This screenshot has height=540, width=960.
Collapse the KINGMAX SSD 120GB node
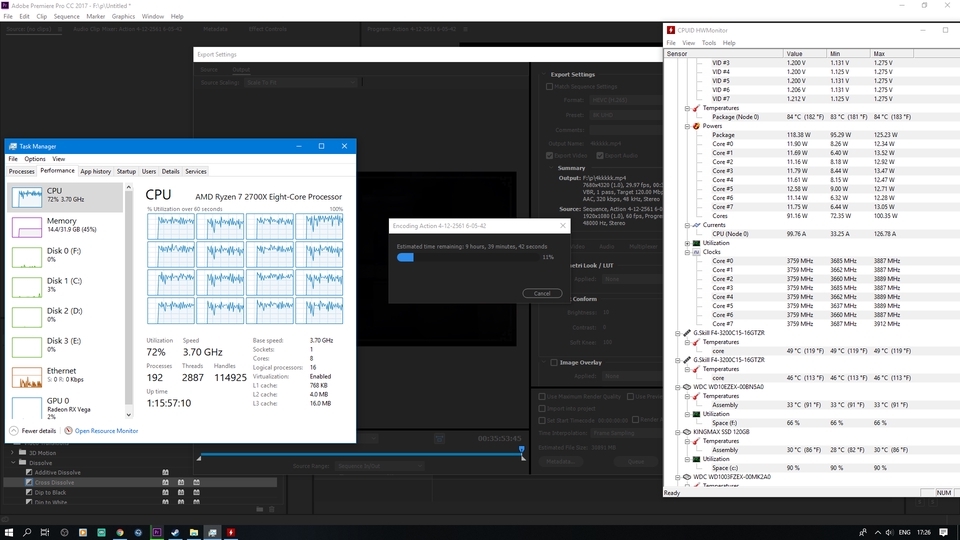point(678,432)
